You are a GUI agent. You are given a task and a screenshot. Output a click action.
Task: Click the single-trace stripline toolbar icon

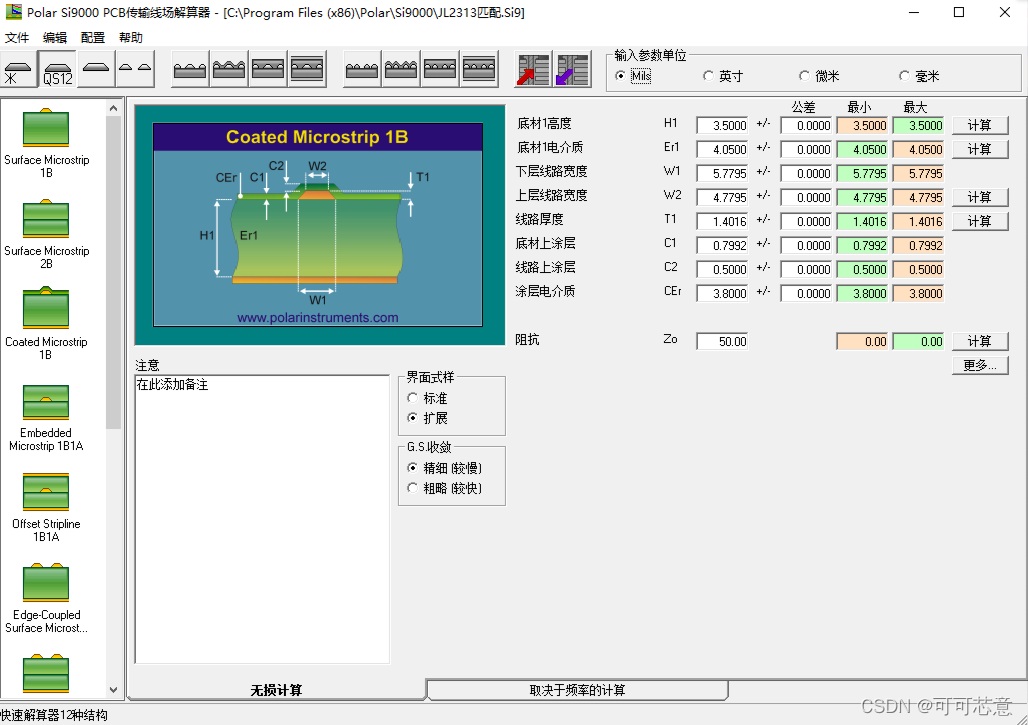tap(96, 69)
